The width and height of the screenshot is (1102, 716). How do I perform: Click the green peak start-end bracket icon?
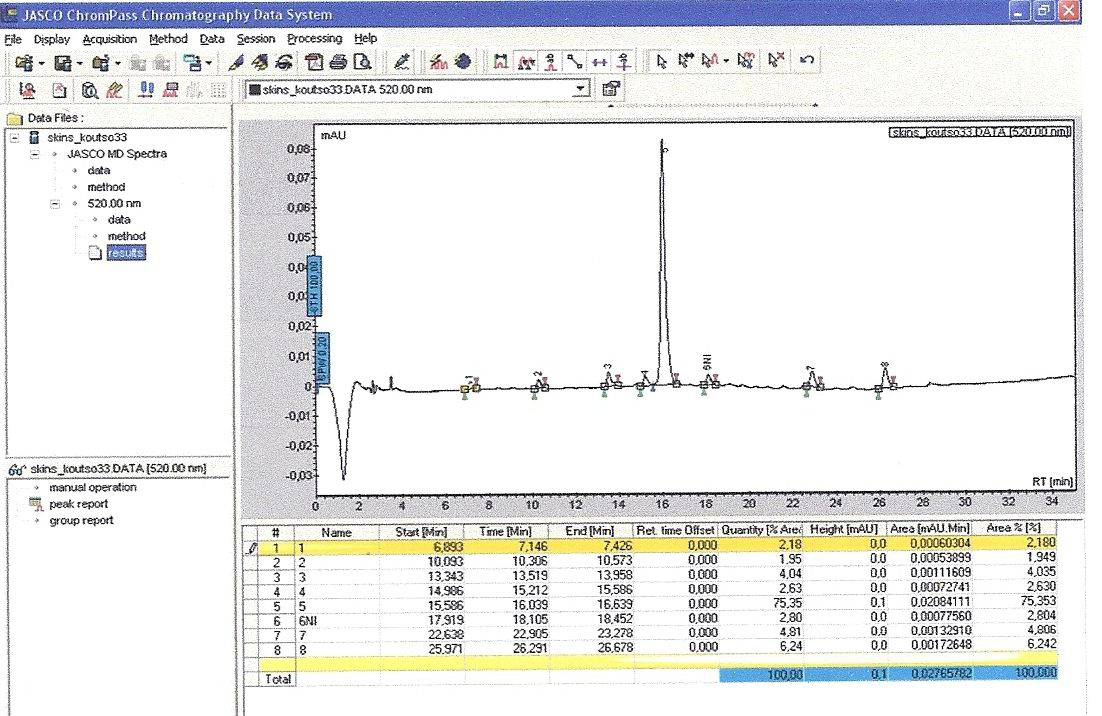click(x=500, y=62)
